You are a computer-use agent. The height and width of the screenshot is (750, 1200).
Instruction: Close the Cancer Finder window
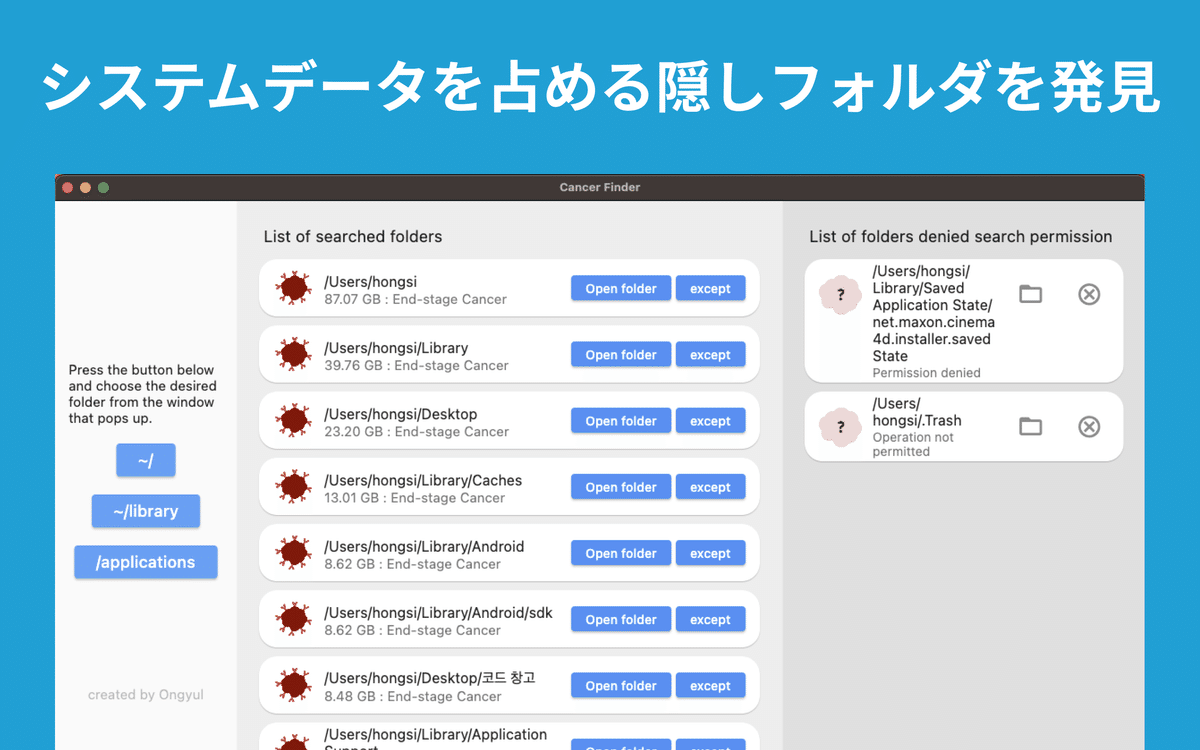point(68,187)
